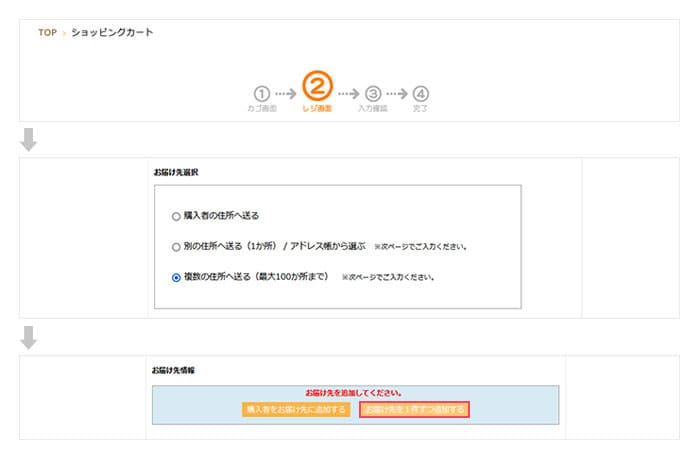The width and height of the screenshot is (700, 460).
Task: Click the step 4 完了 circle icon
Action: (x=420, y=93)
